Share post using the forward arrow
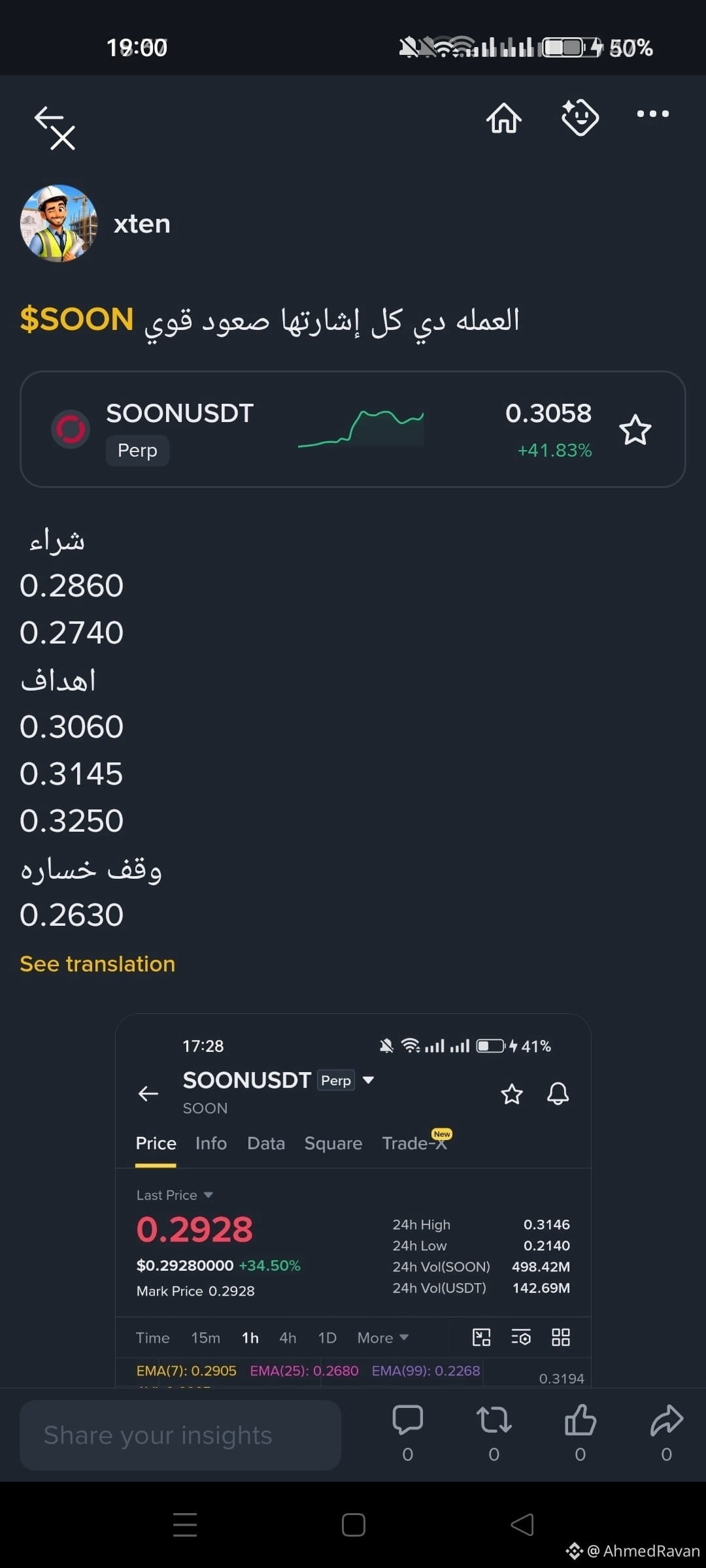This screenshot has height=1568, width=706. point(667,1420)
